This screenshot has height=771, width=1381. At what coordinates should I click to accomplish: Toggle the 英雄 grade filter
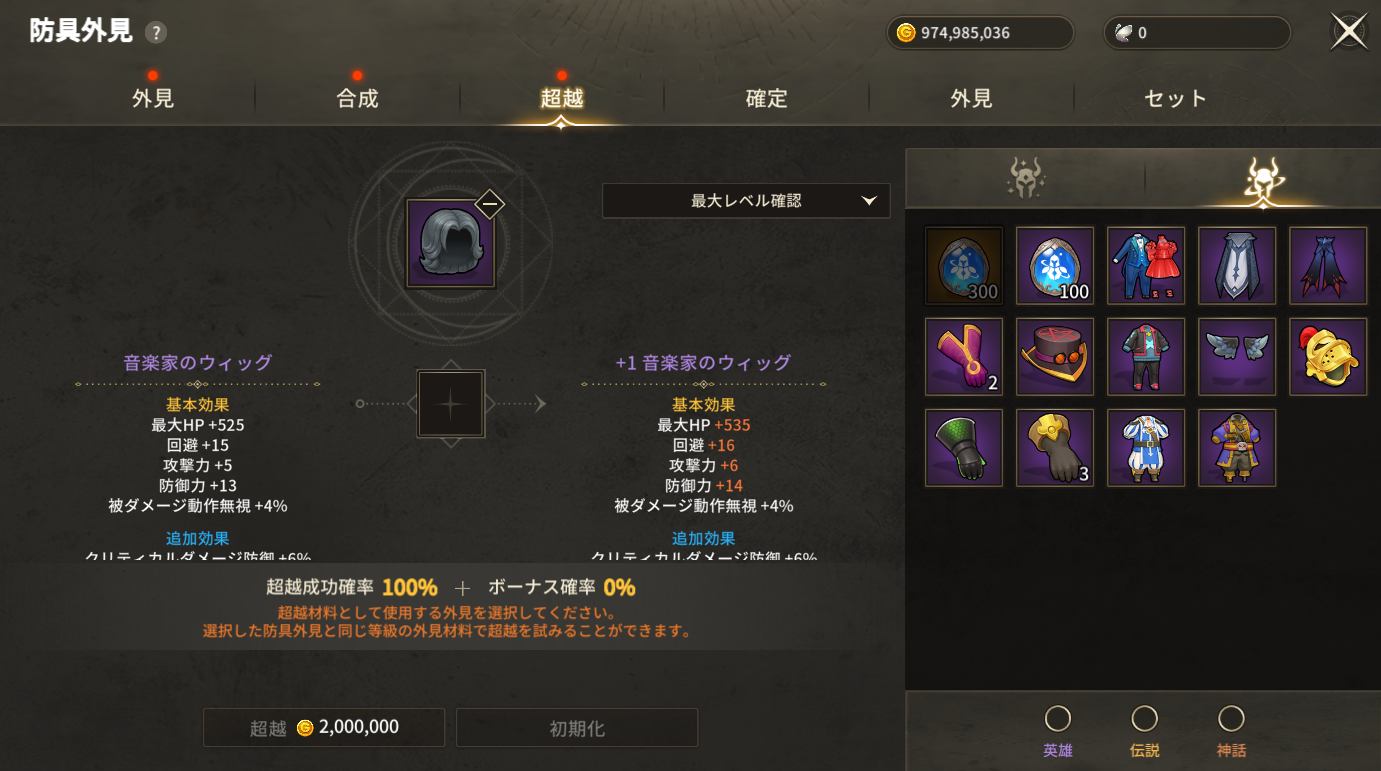(1058, 732)
